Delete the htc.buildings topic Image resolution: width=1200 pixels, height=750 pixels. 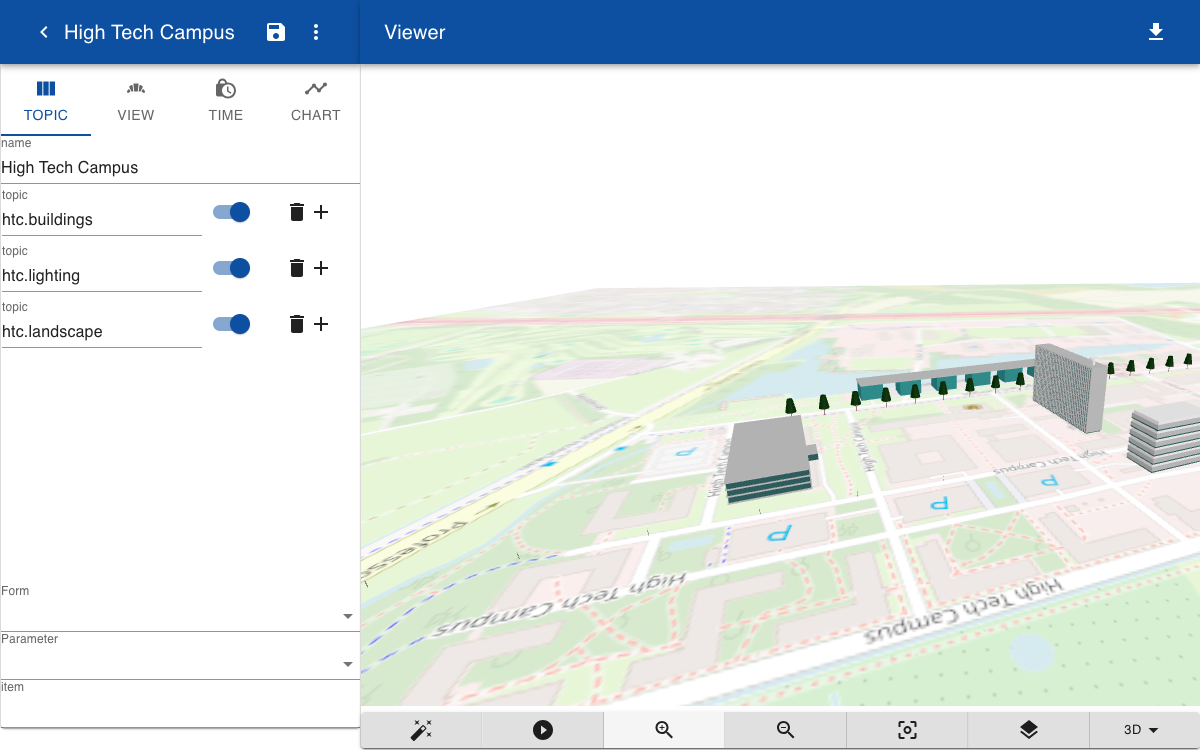[297, 212]
